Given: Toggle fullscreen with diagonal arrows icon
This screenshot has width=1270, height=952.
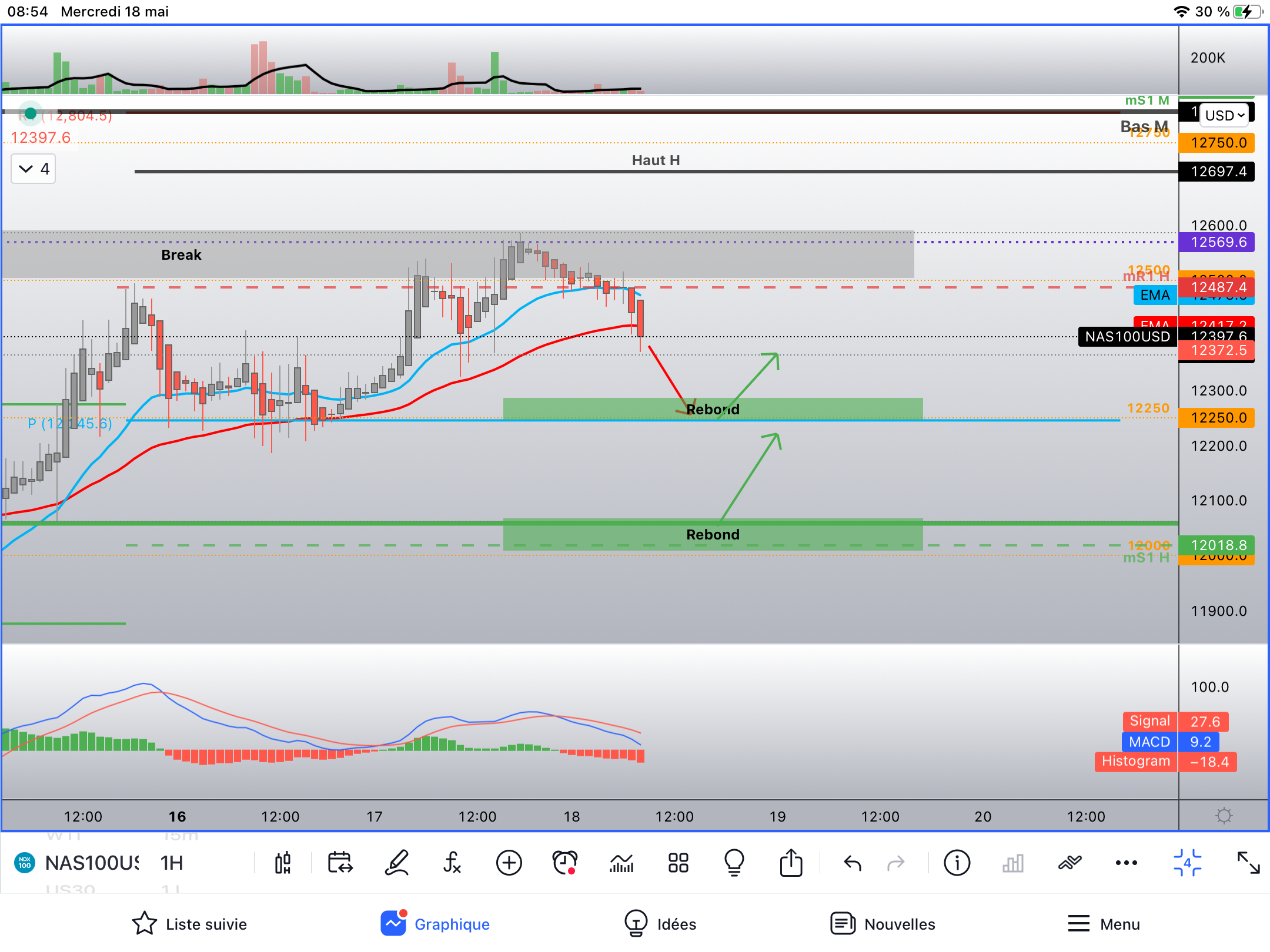Looking at the screenshot, I should click(x=1248, y=863).
